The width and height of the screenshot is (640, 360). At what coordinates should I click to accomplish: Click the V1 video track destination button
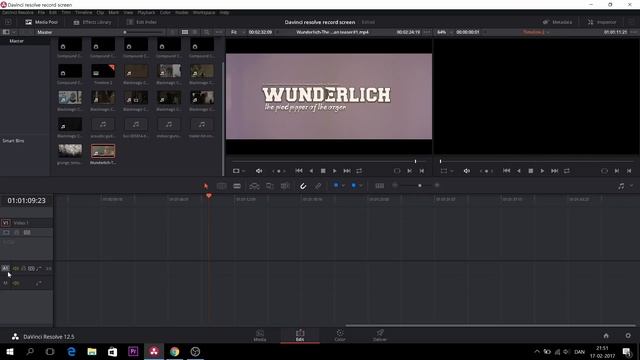[x=6, y=223]
